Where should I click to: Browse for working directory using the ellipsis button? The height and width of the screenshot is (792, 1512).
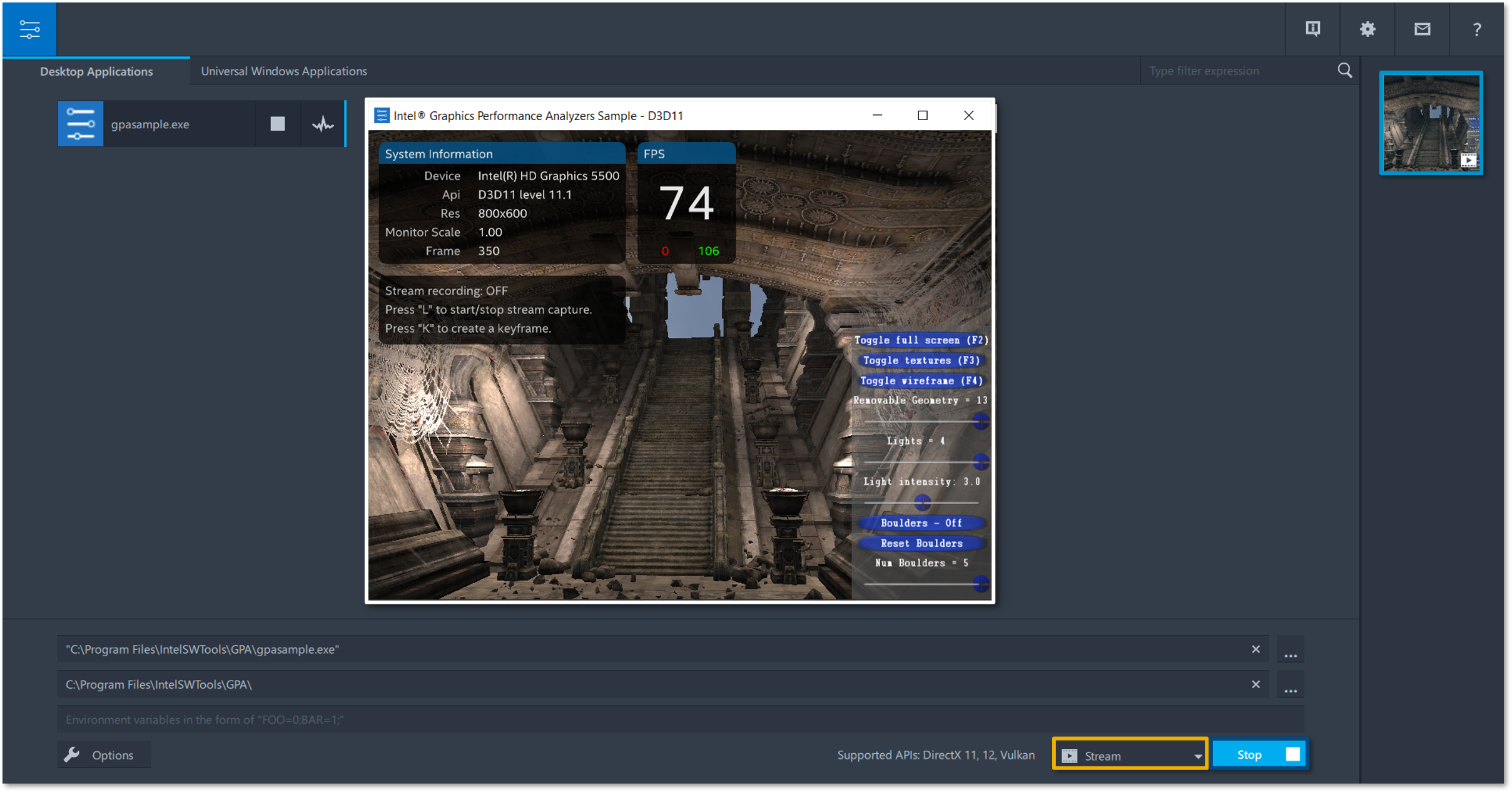click(1290, 686)
